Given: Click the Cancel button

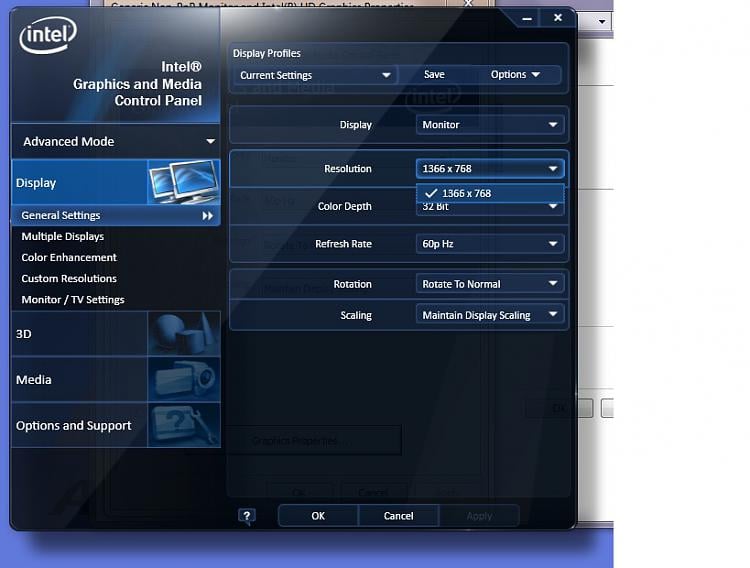Looking at the screenshot, I should [398, 516].
